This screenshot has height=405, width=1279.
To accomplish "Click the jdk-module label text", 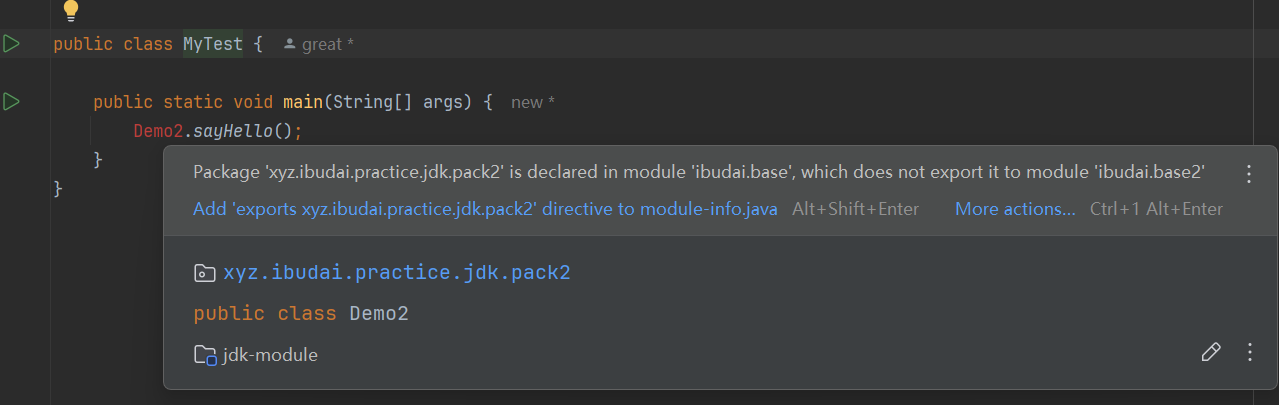I will pos(272,354).
